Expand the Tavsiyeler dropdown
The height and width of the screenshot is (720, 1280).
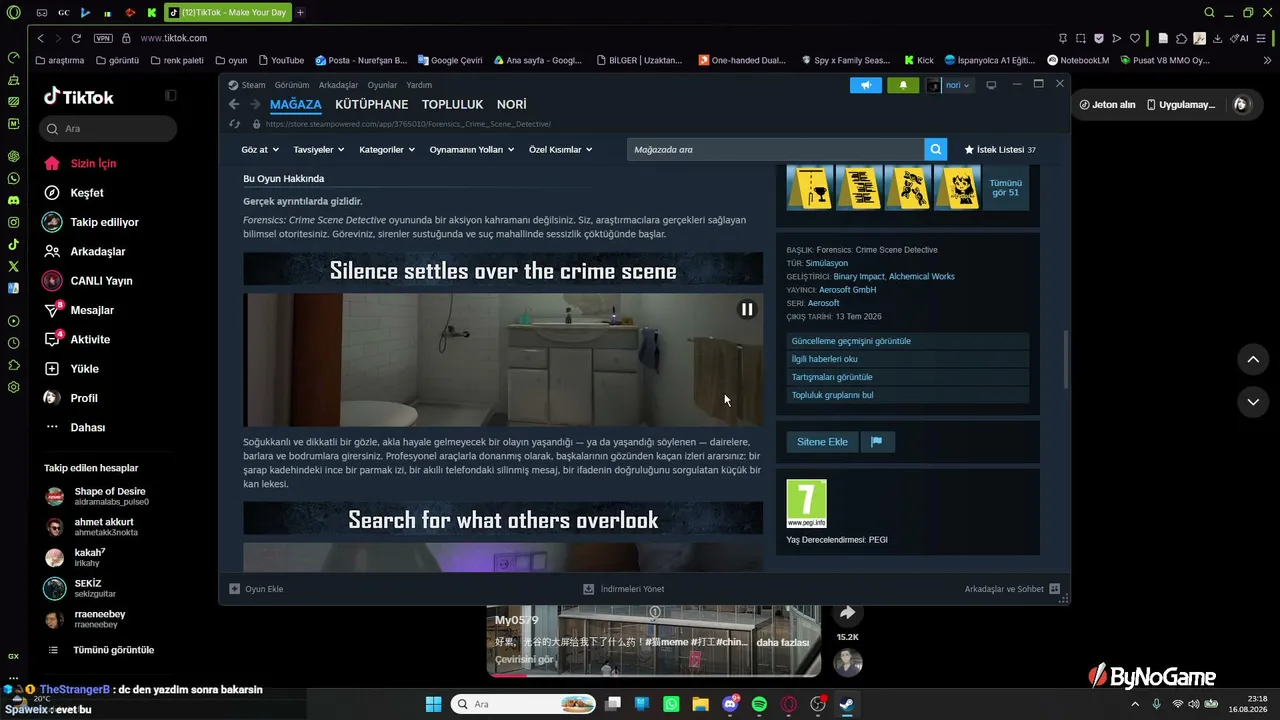coord(318,150)
